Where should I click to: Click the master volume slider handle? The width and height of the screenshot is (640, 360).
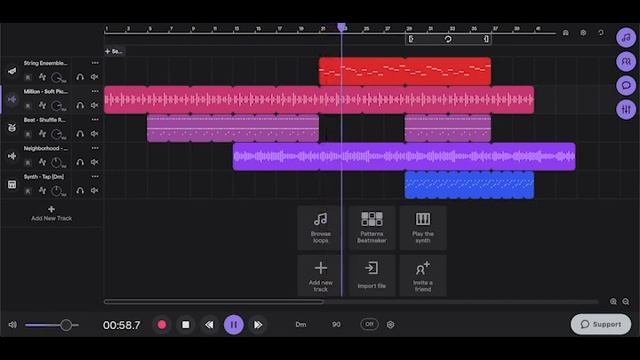click(x=66, y=325)
